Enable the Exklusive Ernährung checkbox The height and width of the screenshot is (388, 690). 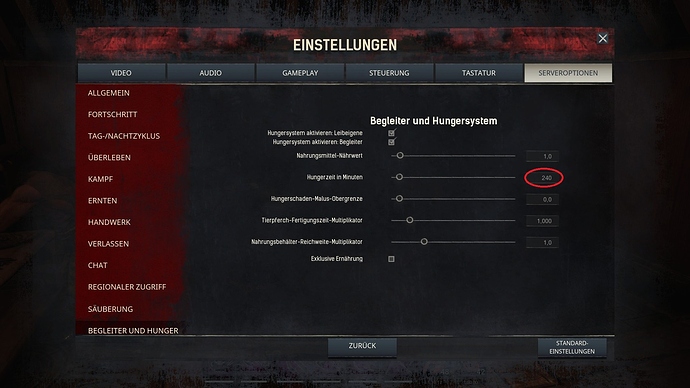click(391, 259)
